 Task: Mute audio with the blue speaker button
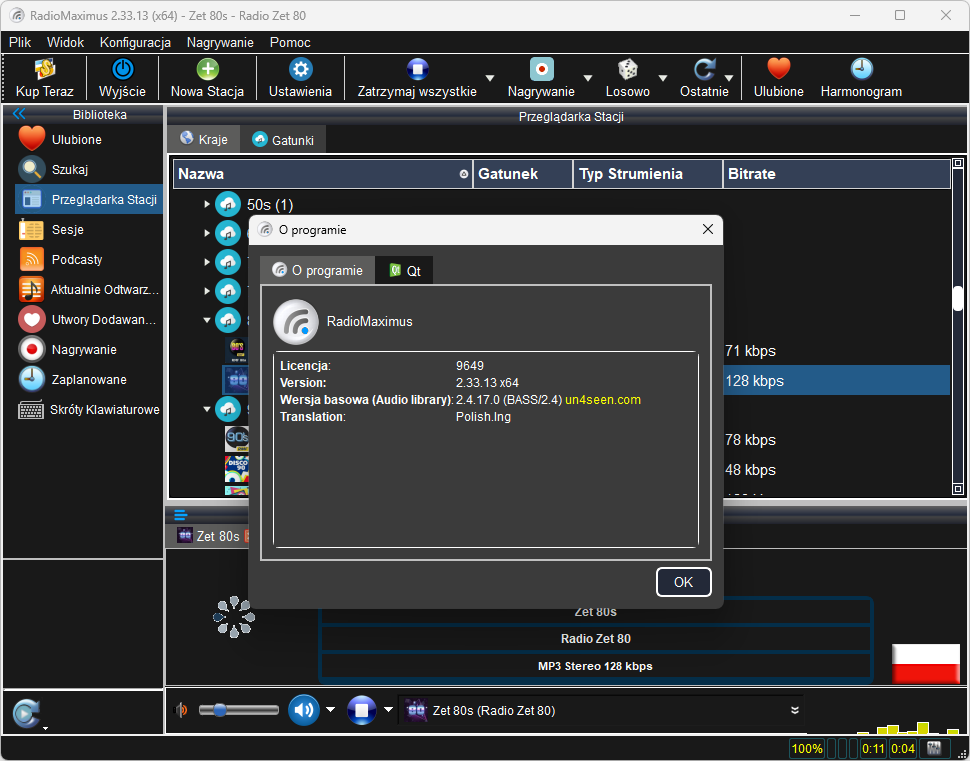pyautogui.click(x=304, y=710)
